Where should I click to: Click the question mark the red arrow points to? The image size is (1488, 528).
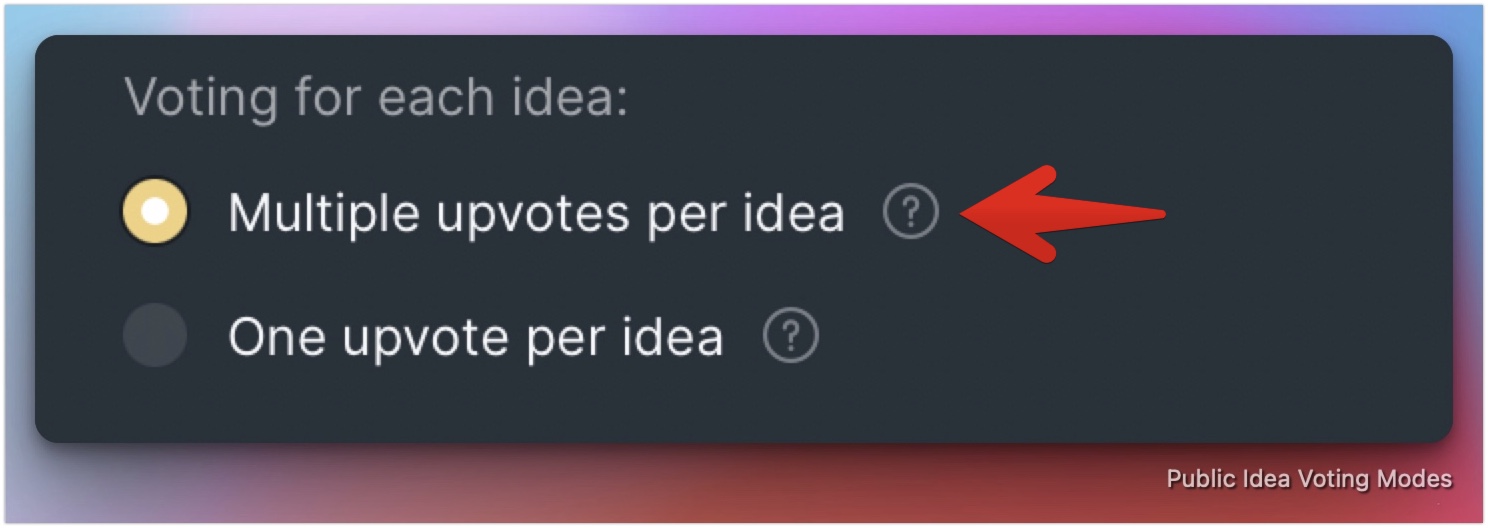911,213
